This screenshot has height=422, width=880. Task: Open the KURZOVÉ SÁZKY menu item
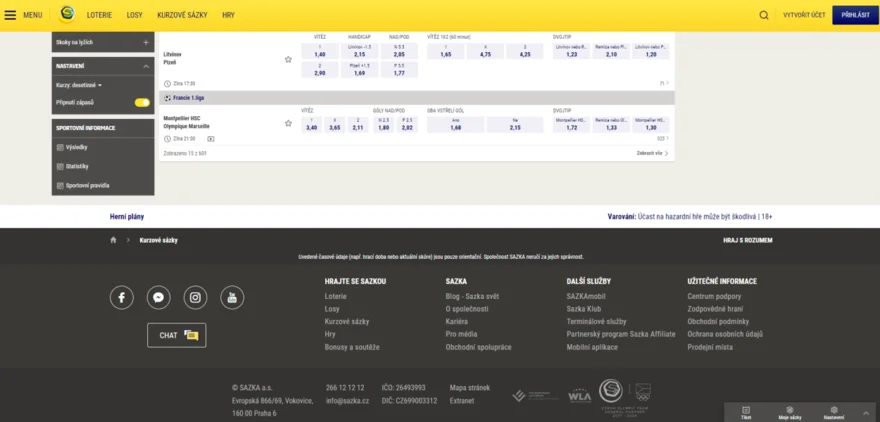(x=182, y=15)
